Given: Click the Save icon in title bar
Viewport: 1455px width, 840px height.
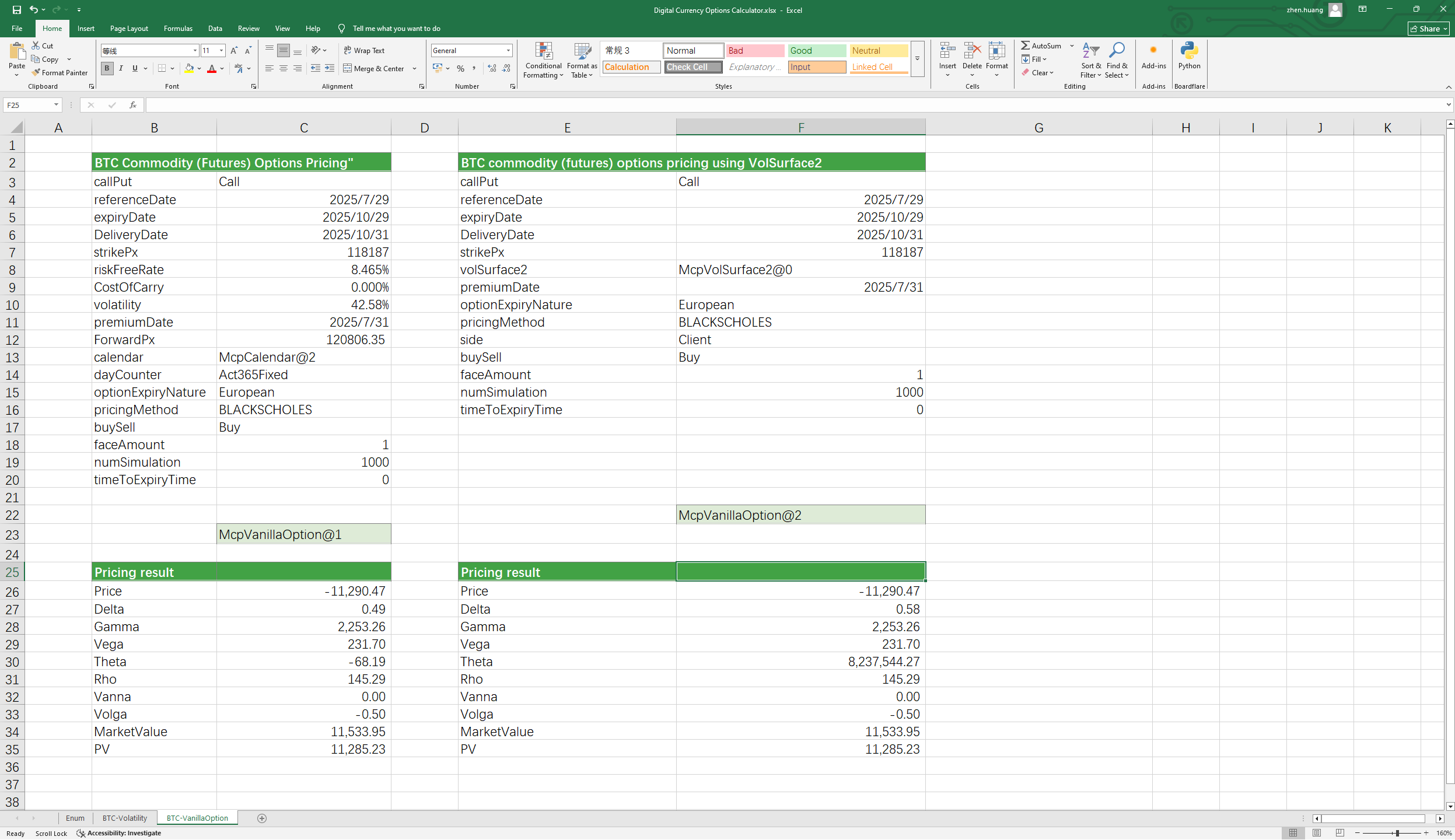Looking at the screenshot, I should [17, 10].
